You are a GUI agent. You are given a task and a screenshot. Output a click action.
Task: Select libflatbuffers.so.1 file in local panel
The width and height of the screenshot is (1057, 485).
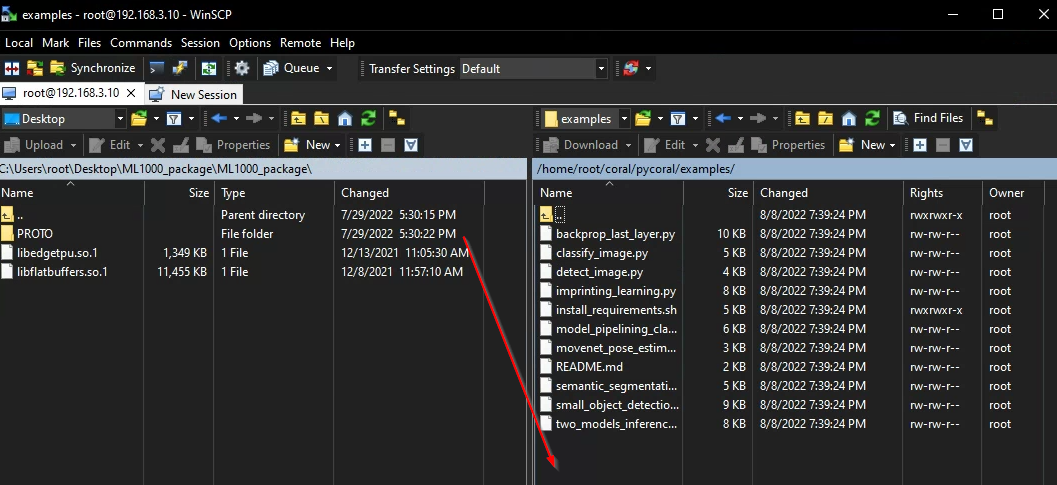tap(62, 272)
